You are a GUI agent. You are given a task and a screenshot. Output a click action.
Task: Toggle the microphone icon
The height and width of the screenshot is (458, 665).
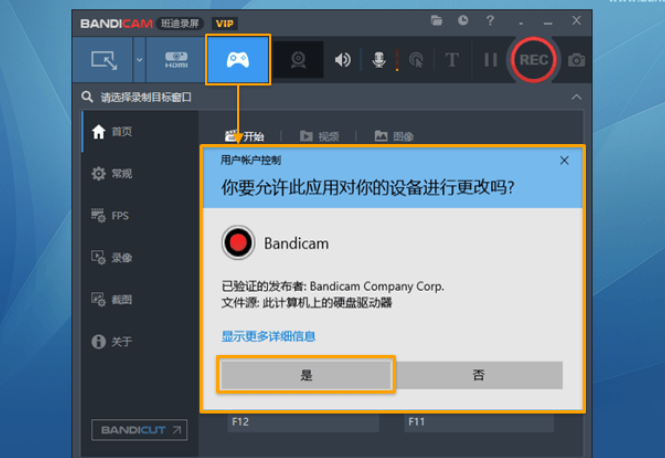tap(379, 60)
